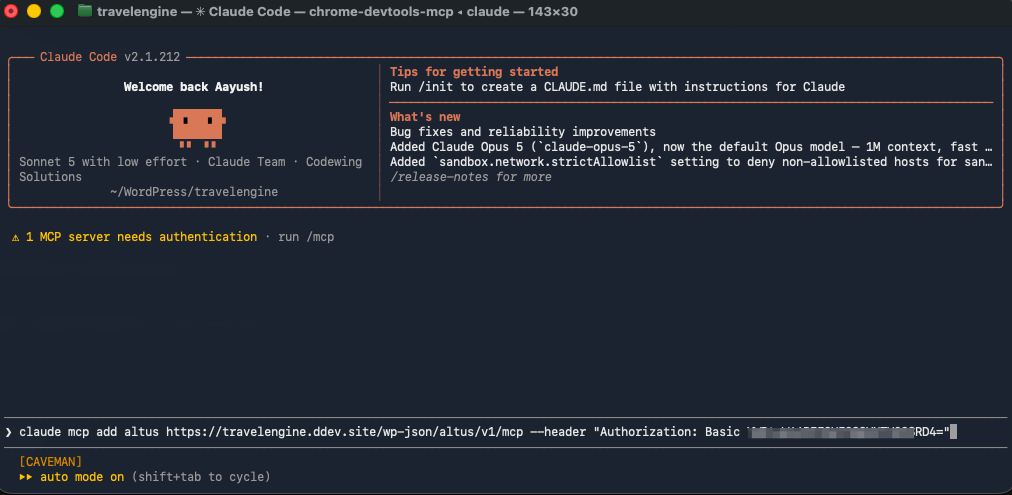
Task: Click the yellow minimize window button
Action: click(x=34, y=11)
